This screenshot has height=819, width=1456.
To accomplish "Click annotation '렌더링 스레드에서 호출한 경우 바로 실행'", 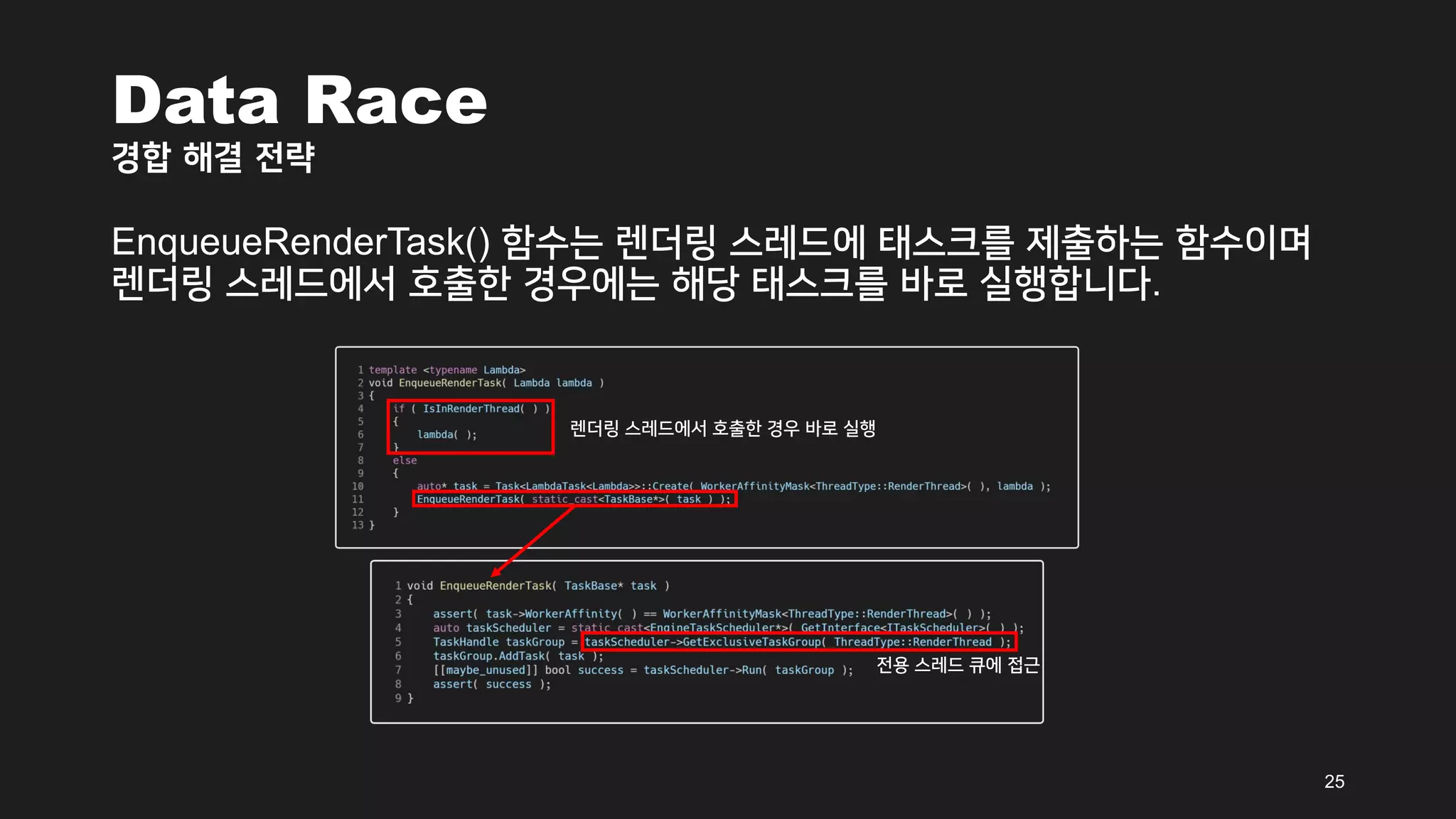I will pos(722,428).
